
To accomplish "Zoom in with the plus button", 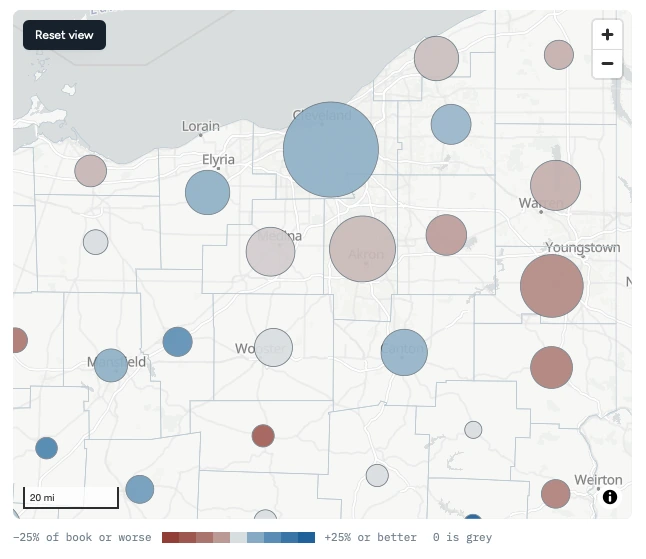I will click(x=607, y=35).
